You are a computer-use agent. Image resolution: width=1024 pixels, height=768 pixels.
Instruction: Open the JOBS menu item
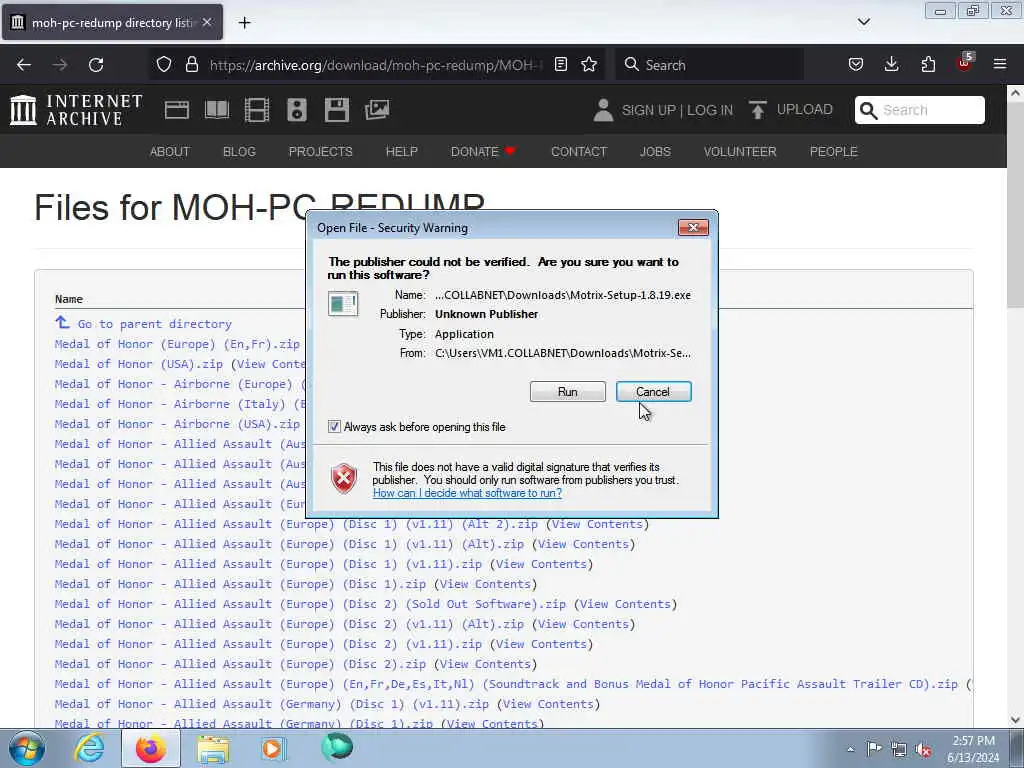[655, 152]
